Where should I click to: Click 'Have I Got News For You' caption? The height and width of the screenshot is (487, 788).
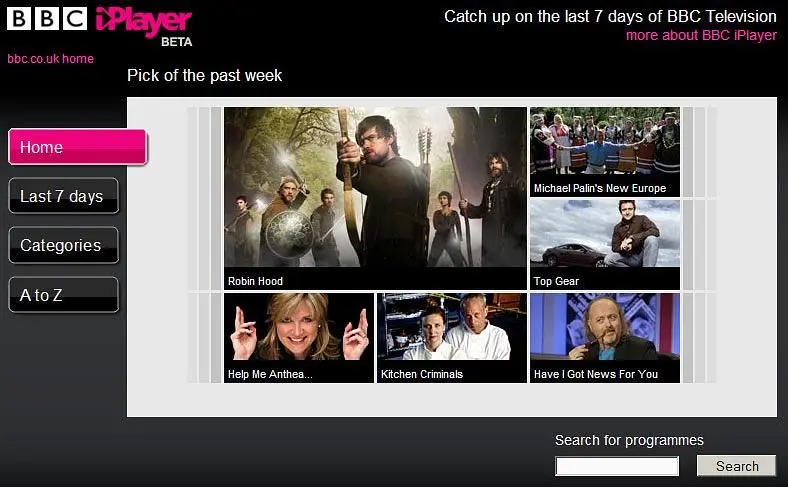click(596, 374)
